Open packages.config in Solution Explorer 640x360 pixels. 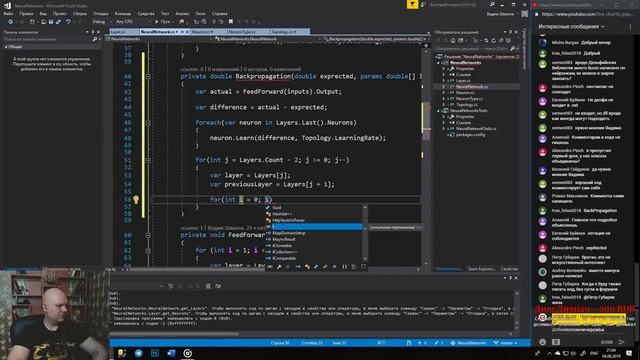tap(470, 135)
